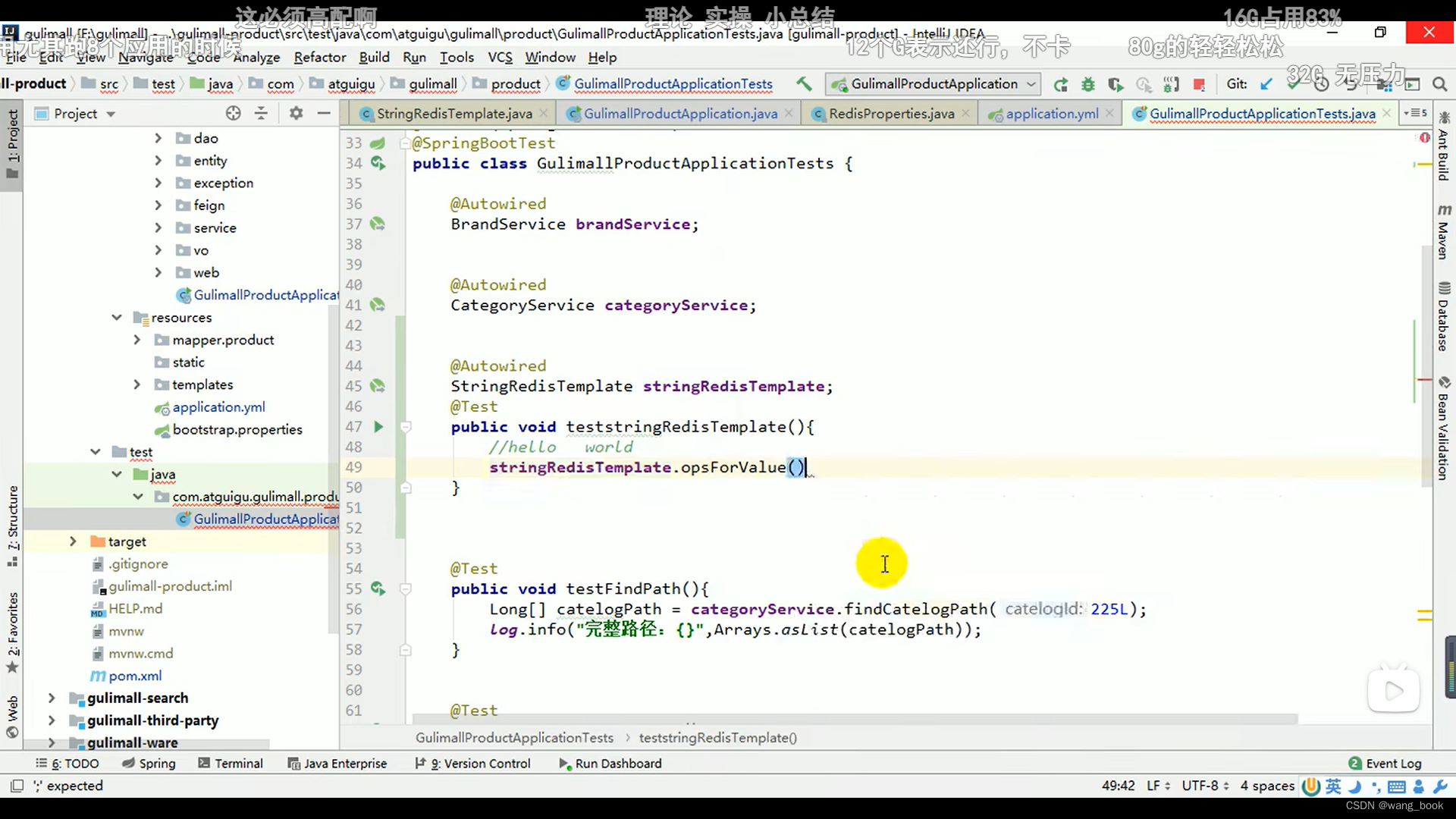Toggle the Favorites tool window
The image size is (1456, 819).
pyautogui.click(x=13, y=632)
